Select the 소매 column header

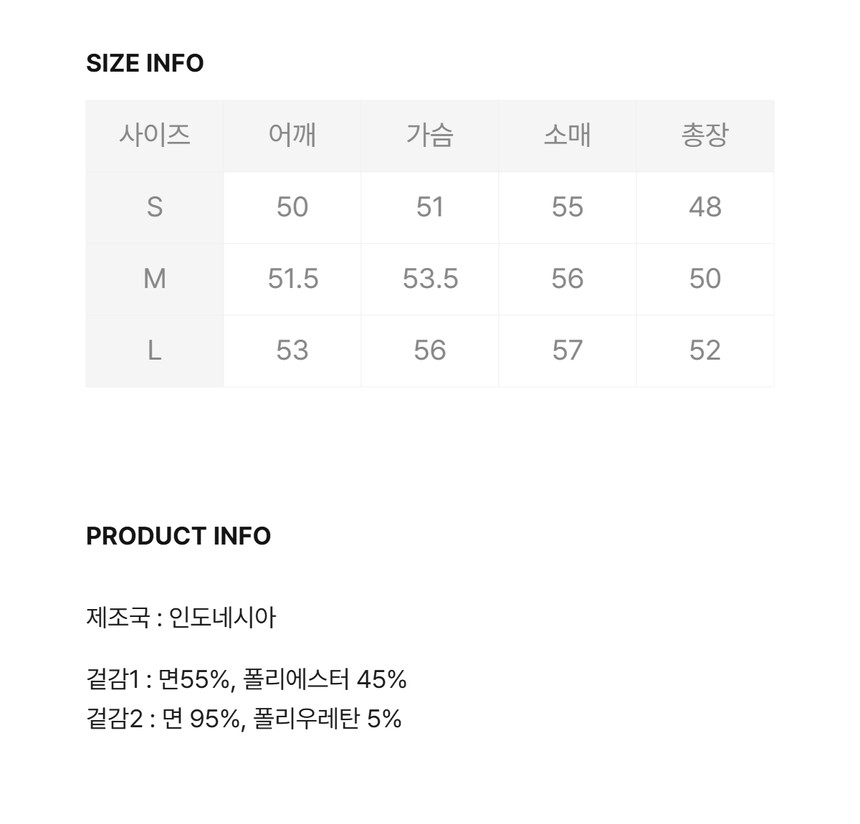click(x=567, y=135)
